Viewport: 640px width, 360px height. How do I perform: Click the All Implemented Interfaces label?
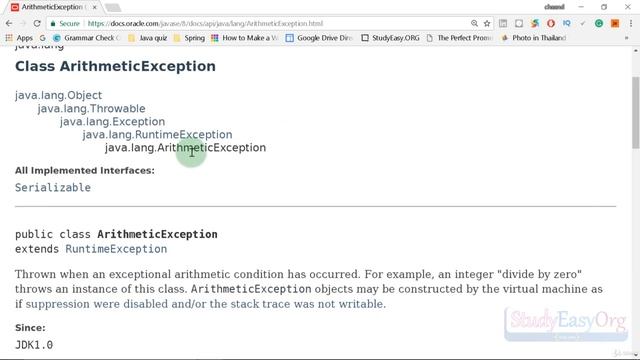tap(85, 171)
